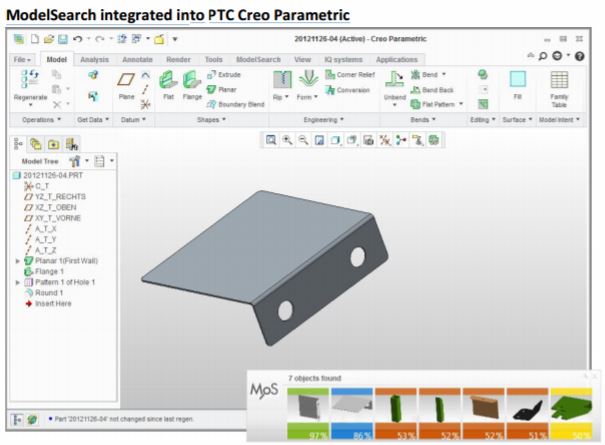Choose the Extrude tool
Viewport: 605px width, 445px height.
tap(224, 74)
